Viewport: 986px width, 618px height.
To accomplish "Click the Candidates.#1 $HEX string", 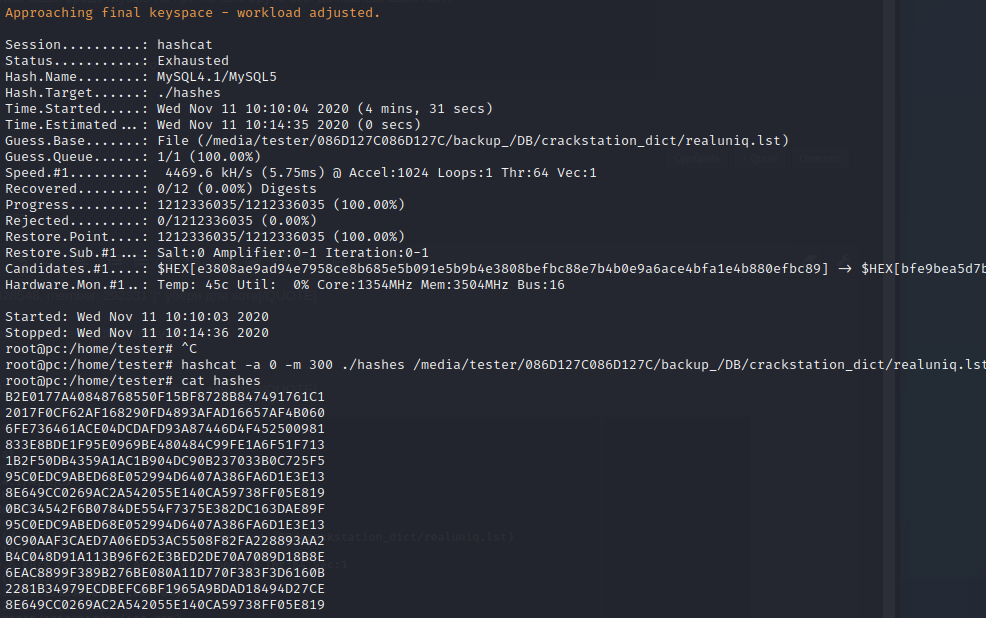I will (x=492, y=269).
